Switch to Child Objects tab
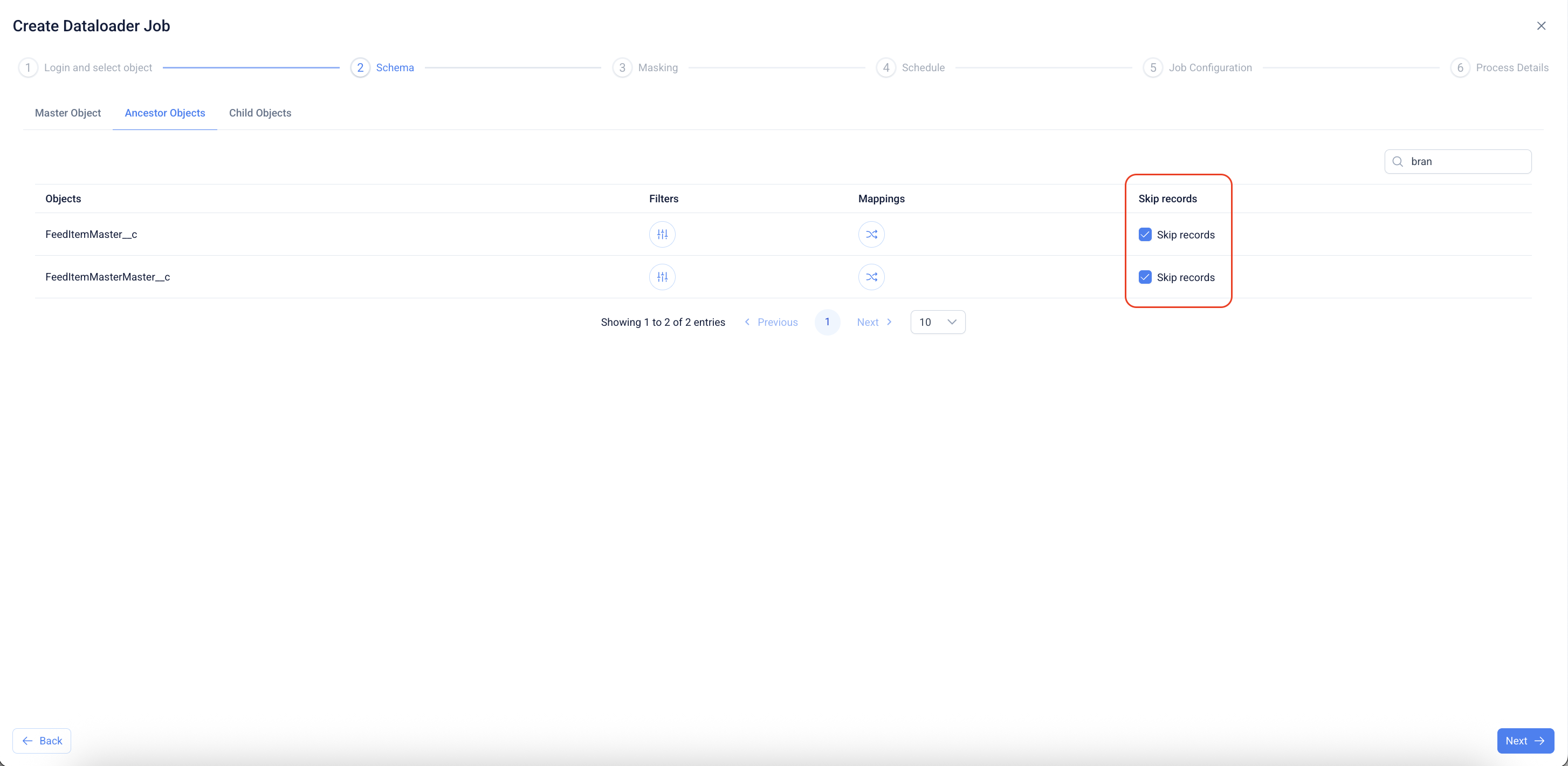1568x766 pixels. (260, 113)
